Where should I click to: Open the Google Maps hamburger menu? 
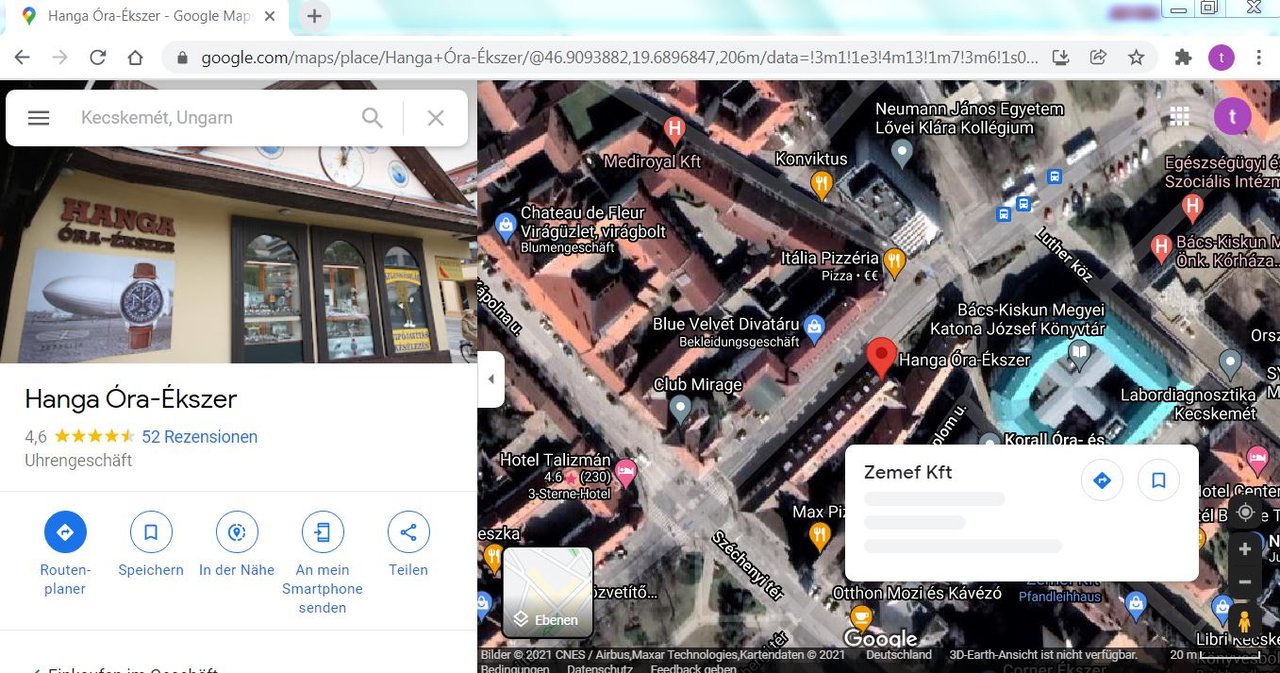tap(39, 118)
